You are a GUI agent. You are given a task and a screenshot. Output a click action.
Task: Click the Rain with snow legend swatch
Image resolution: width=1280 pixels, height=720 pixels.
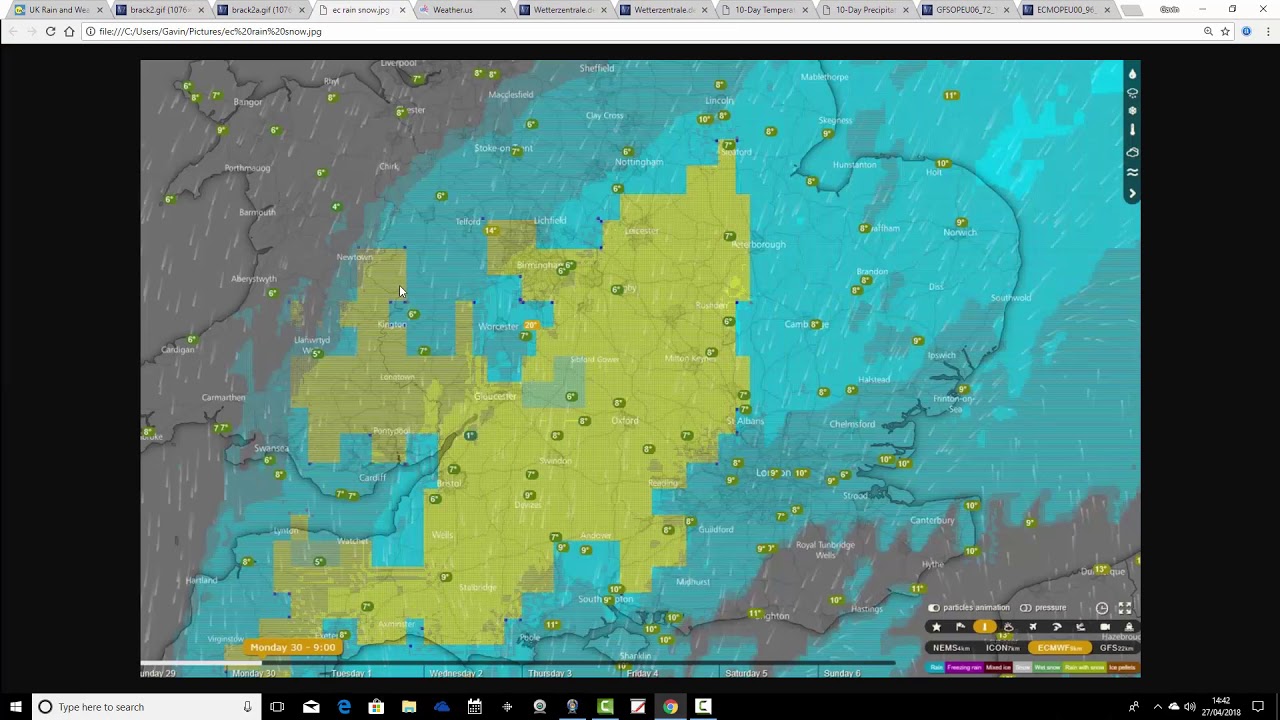tap(1085, 668)
